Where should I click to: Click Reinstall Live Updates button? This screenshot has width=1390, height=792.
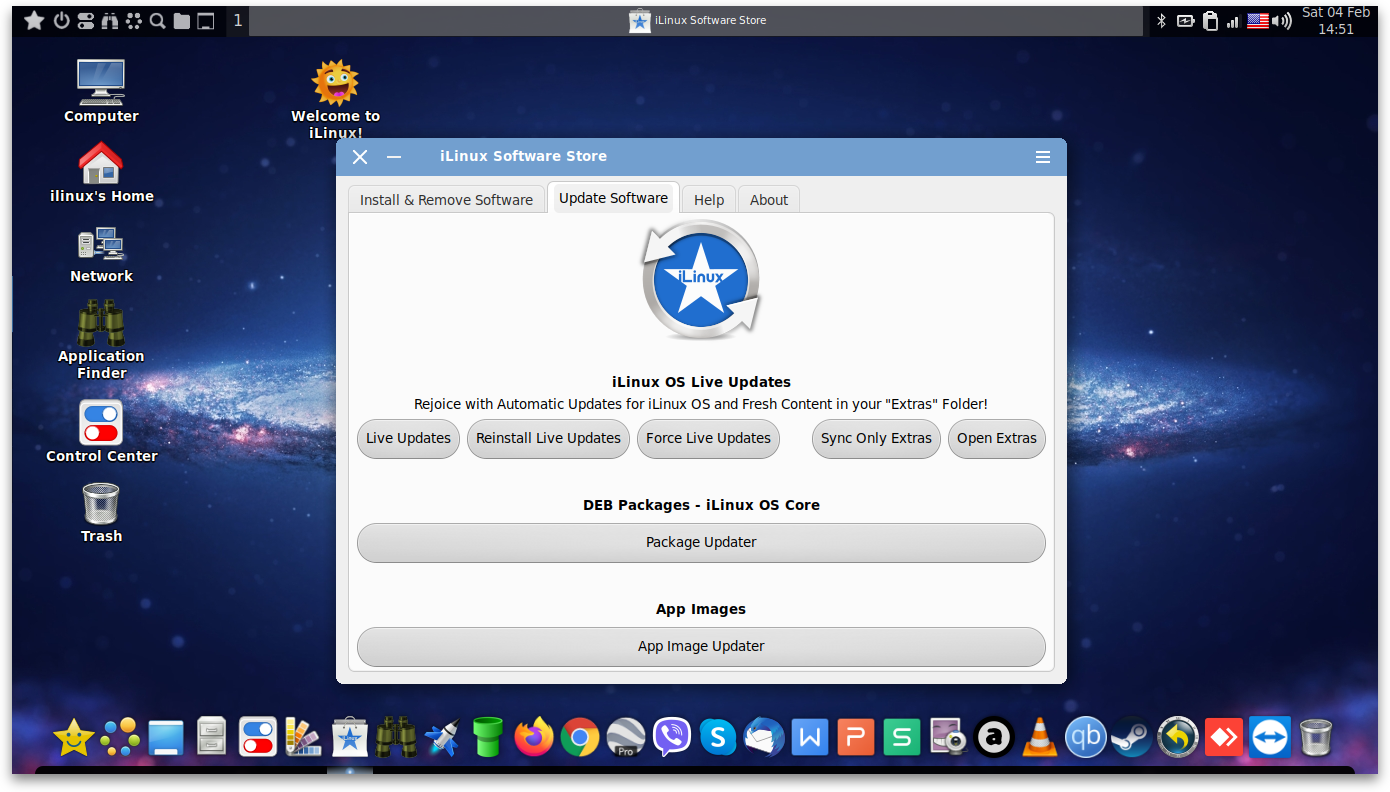point(548,438)
